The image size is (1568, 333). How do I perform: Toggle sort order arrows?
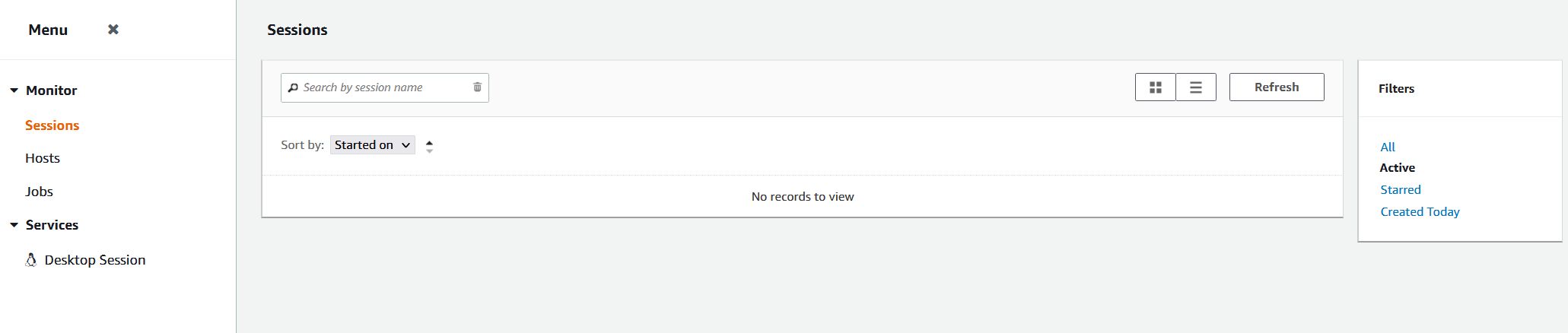(x=430, y=146)
